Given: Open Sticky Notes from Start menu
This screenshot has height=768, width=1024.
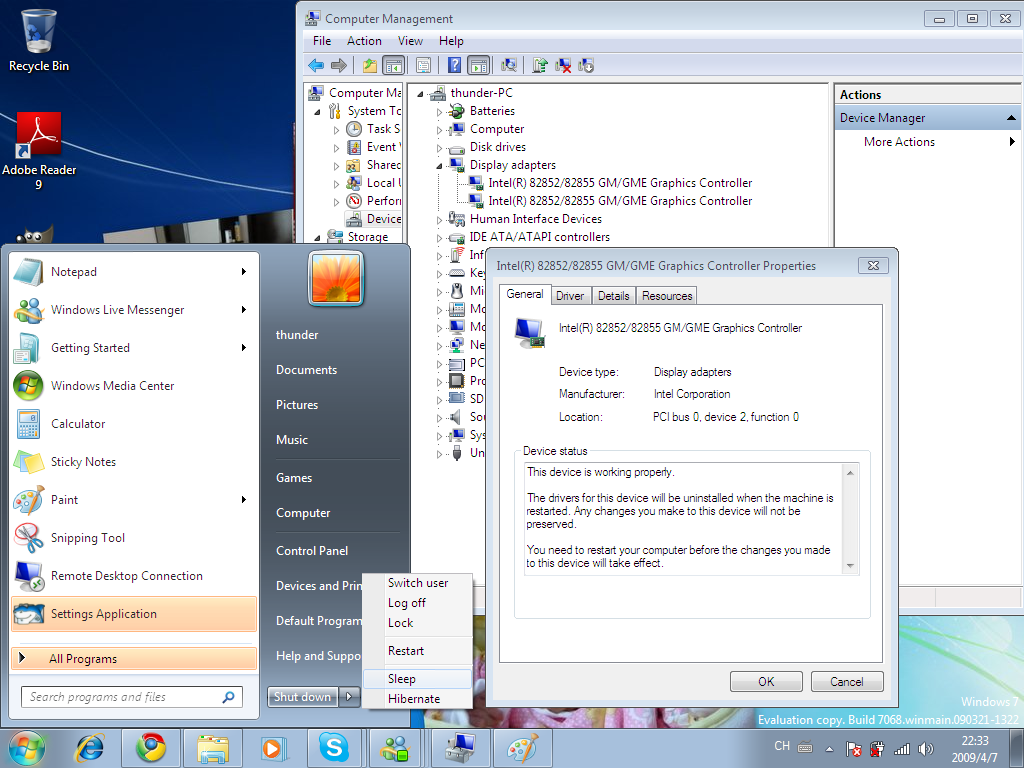Looking at the screenshot, I should tap(135, 462).
